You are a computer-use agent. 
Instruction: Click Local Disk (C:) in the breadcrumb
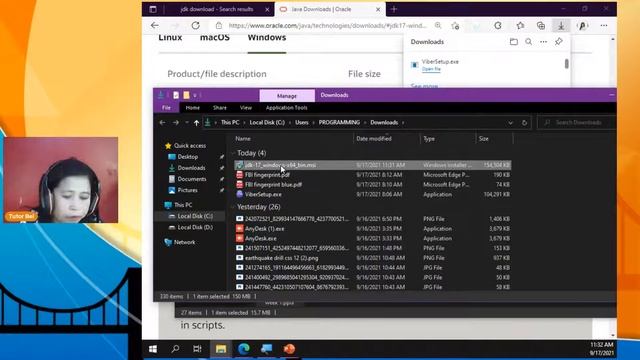267,122
